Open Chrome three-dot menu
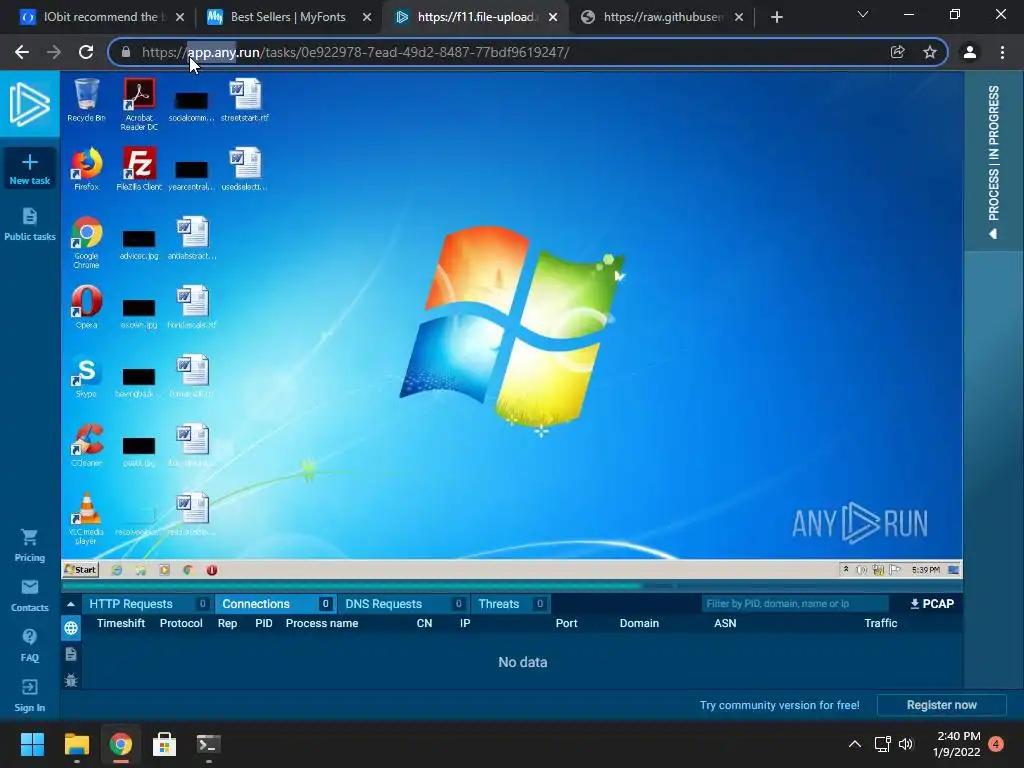Viewport: 1024px width, 768px height. pos(1002,52)
